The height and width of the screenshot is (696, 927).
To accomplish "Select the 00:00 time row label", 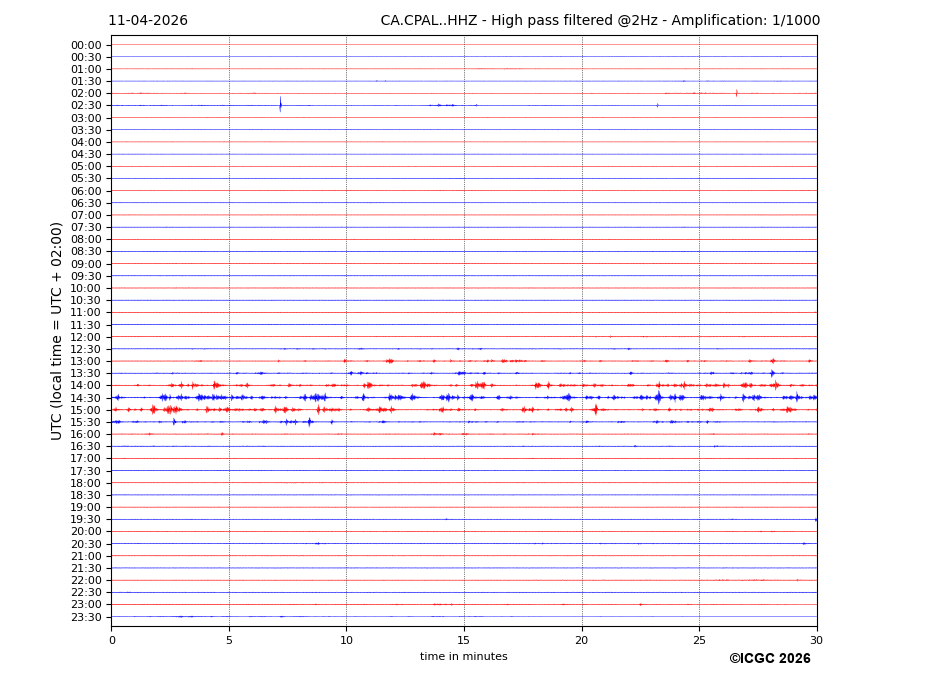I will 86,45.
